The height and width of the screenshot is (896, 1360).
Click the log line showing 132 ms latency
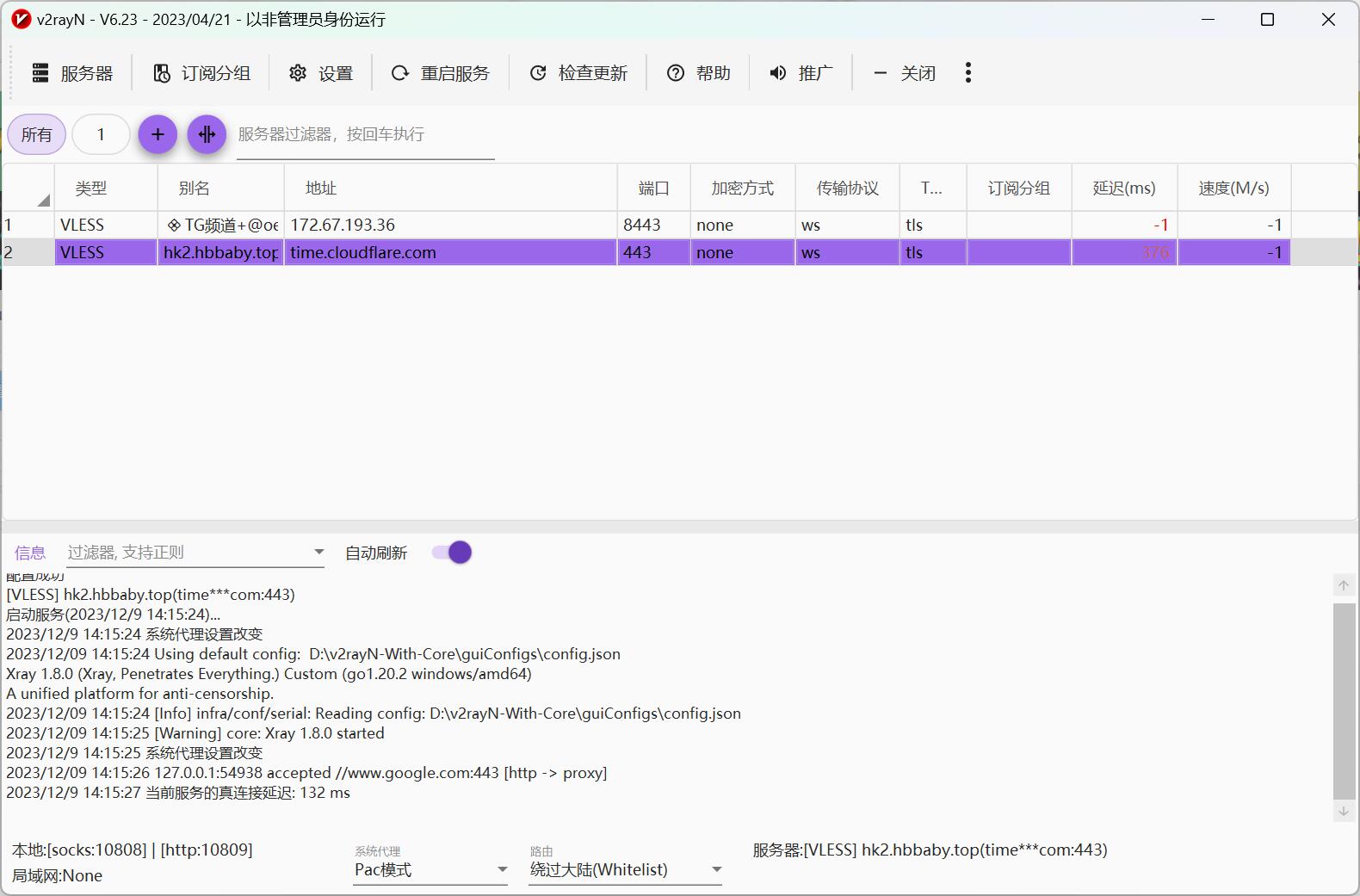tap(178, 793)
